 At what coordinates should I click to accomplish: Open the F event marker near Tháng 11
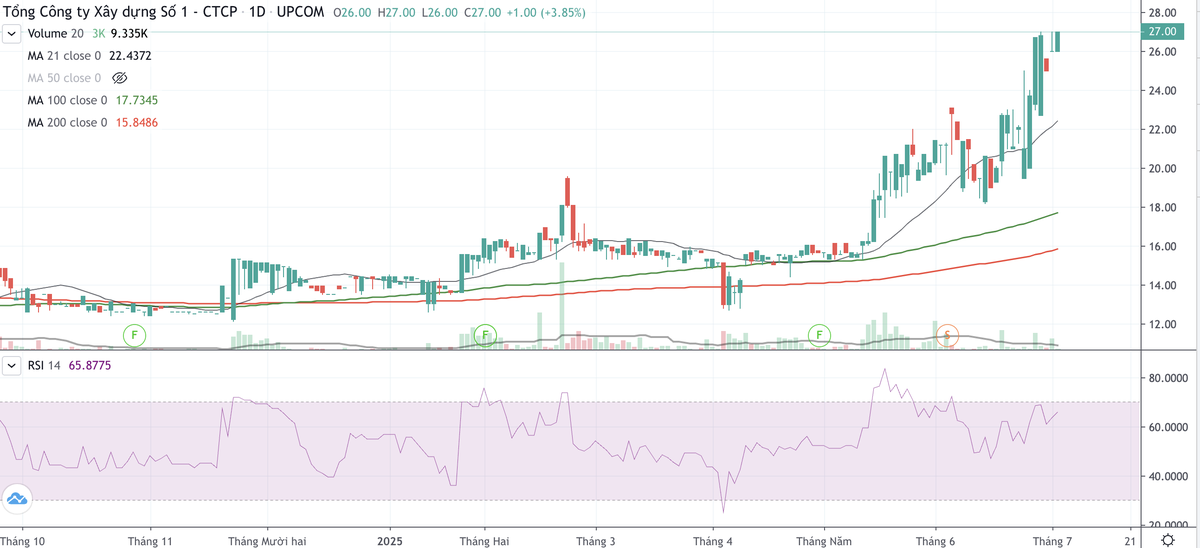[x=134, y=334]
